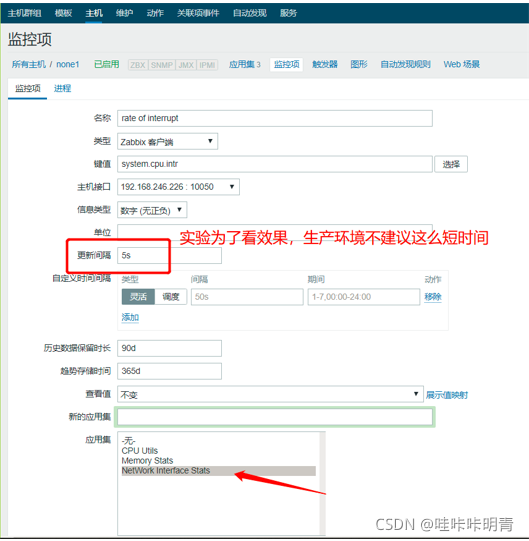Open the 维护 menu item
This screenshot has height=541, width=529.
(124, 13)
